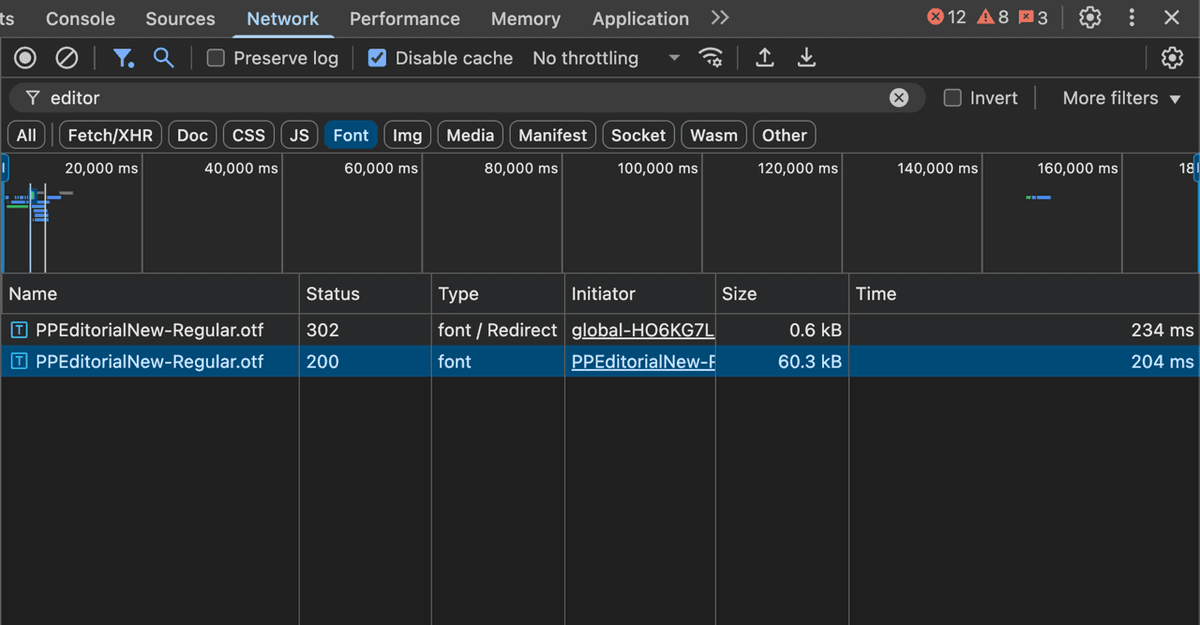Viewport: 1200px width, 625px height.
Task: Click the 3 issues counter
Action: point(1033,17)
